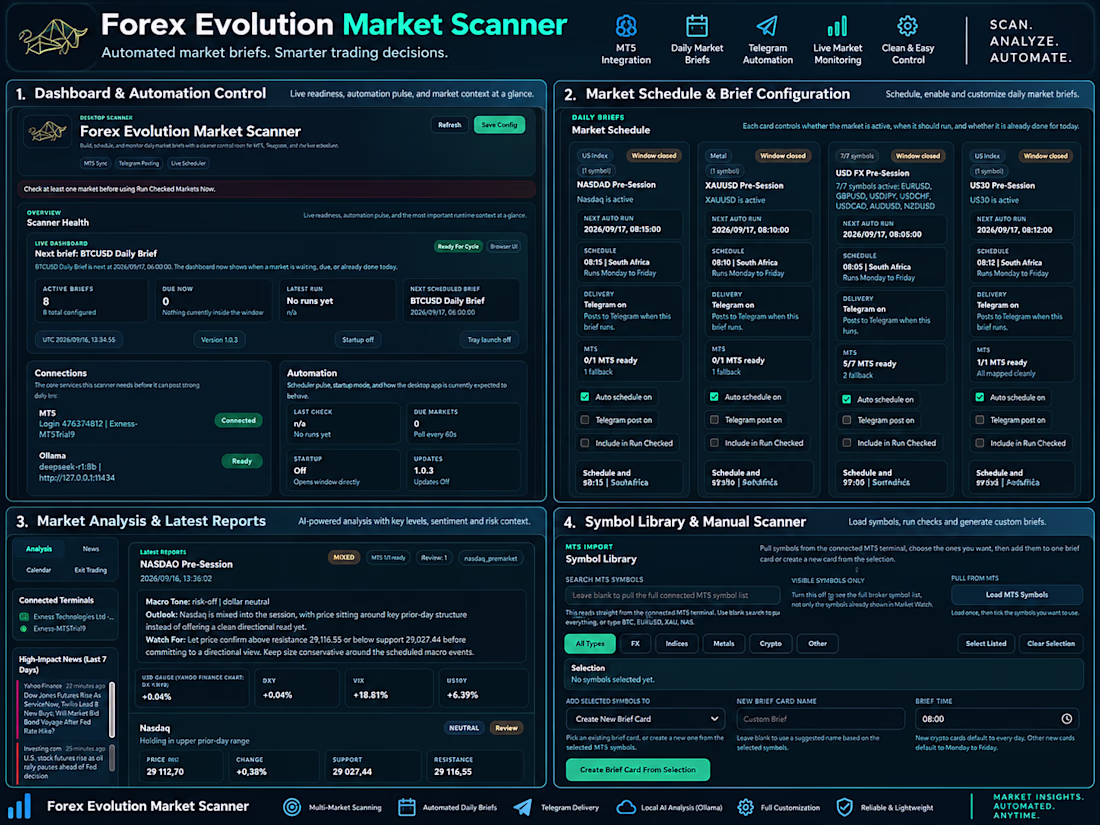Check Include in Run Checked for US30 card
The width and height of the screenshot is (1100, 825).
(x=979, y=443)
